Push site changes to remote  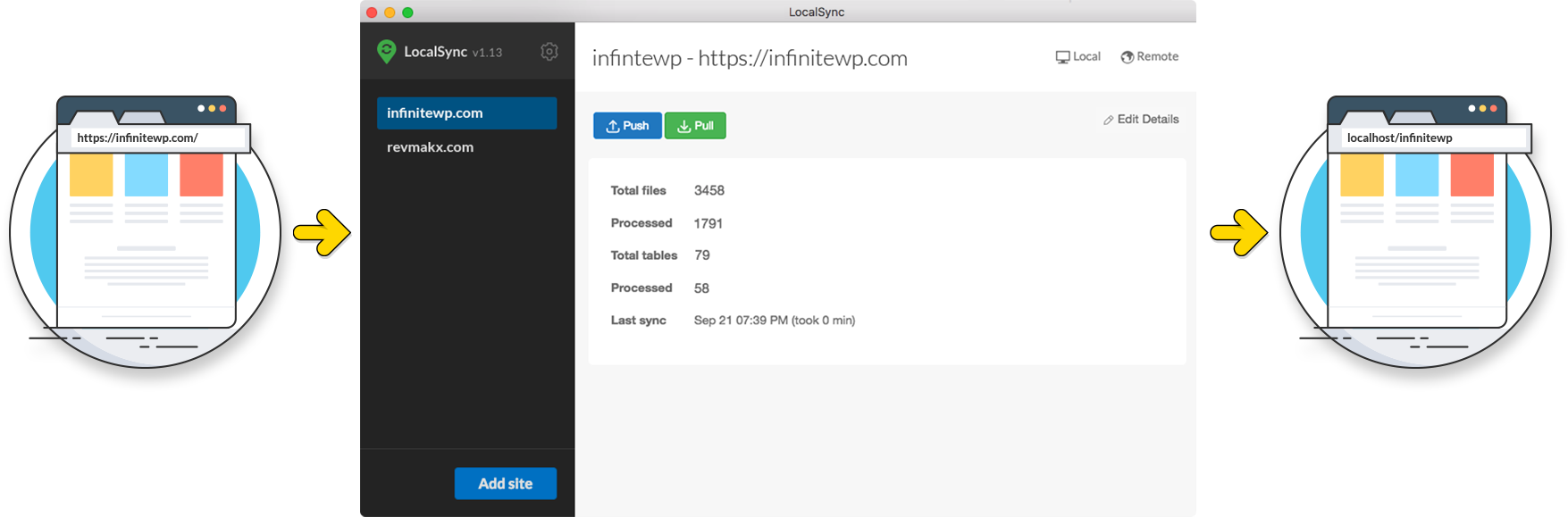[x=627, y=126]
